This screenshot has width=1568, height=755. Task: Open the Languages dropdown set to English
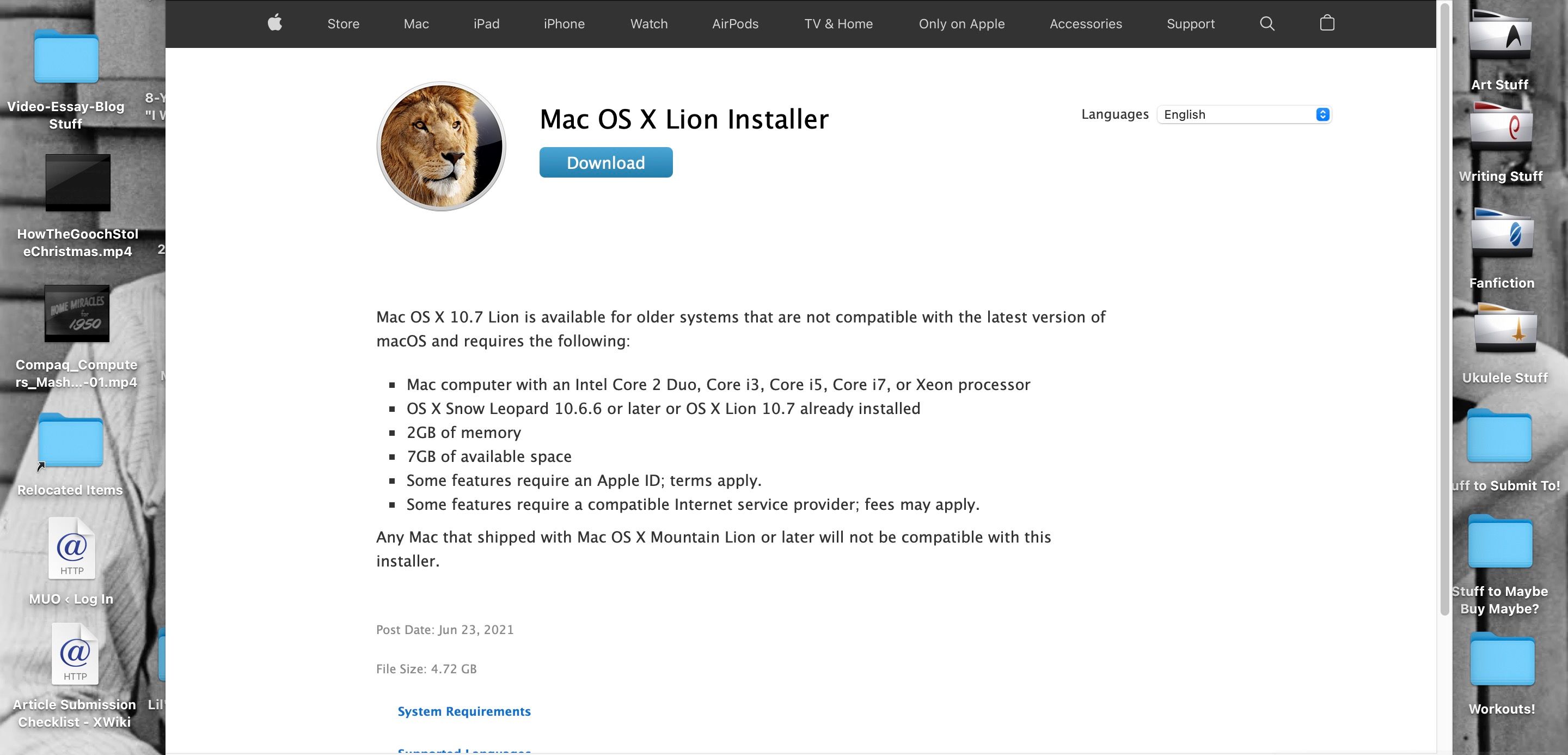(1244, 114)
